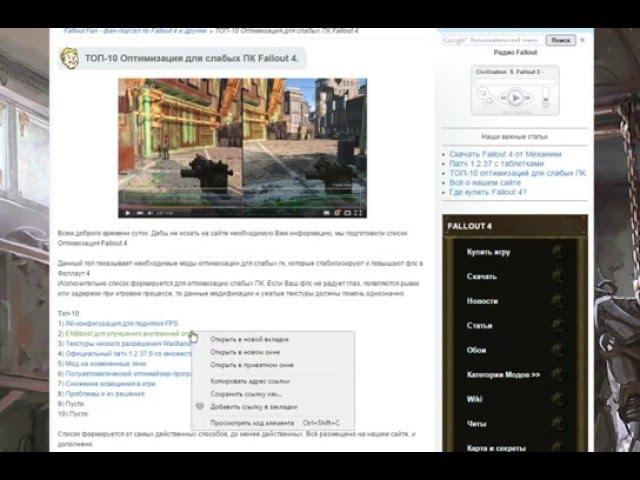Viewport: 640px width, 480px height.
Task: Open the video player settings icon
Action: [337, 213]
